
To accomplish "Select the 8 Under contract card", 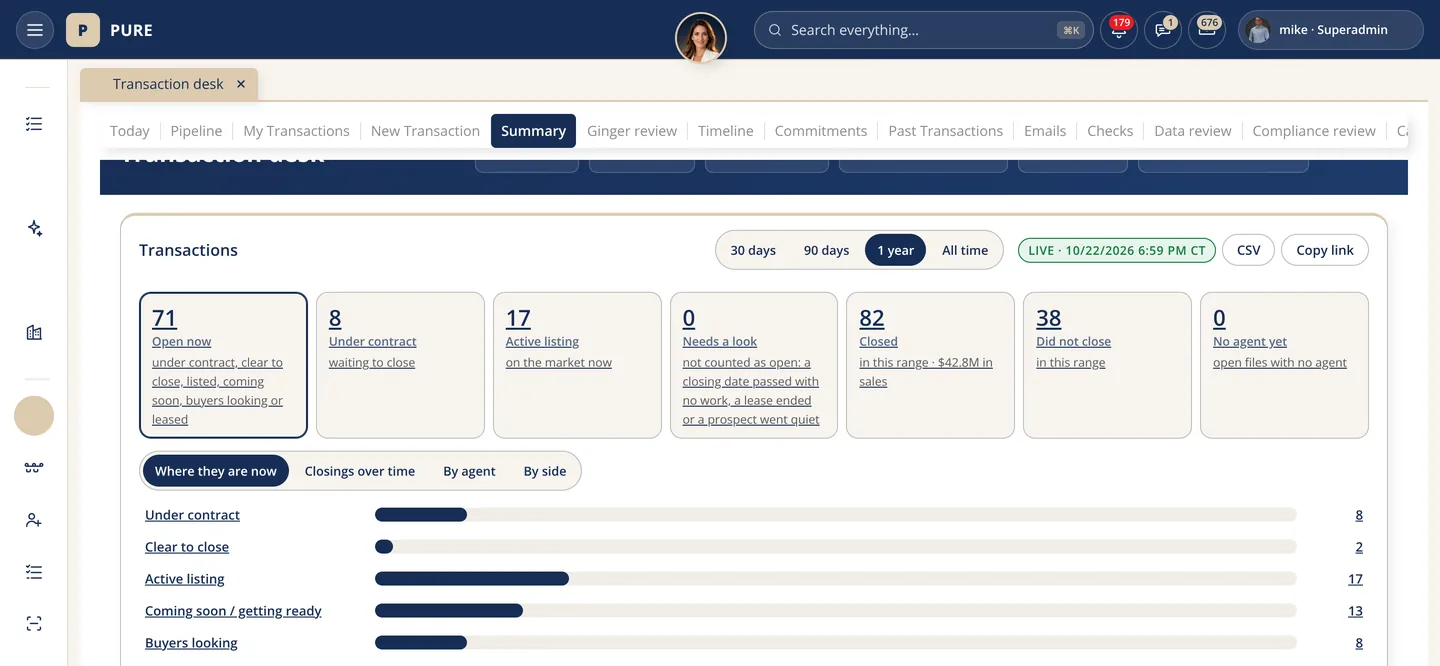I will 400,365.
